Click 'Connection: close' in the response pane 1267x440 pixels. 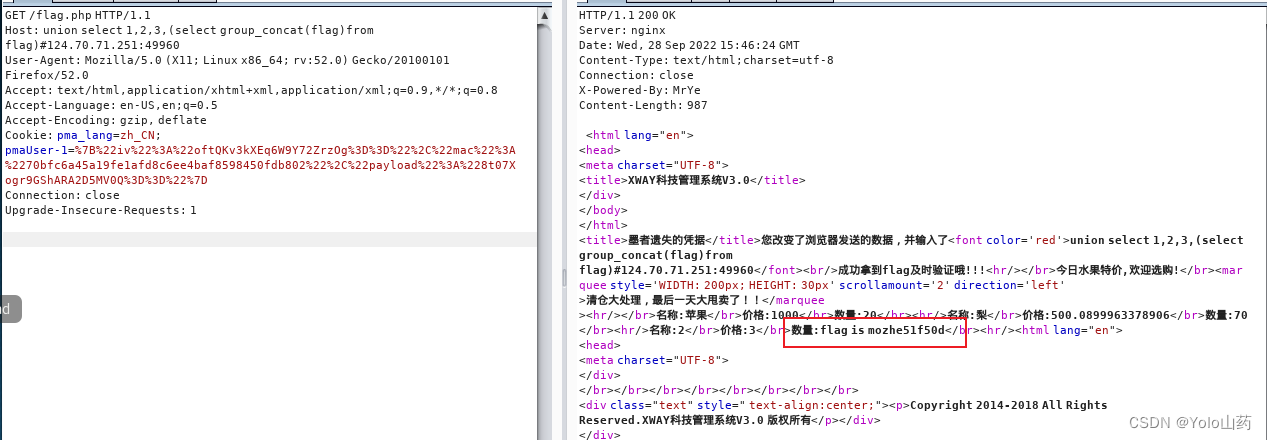pos(636,75)
